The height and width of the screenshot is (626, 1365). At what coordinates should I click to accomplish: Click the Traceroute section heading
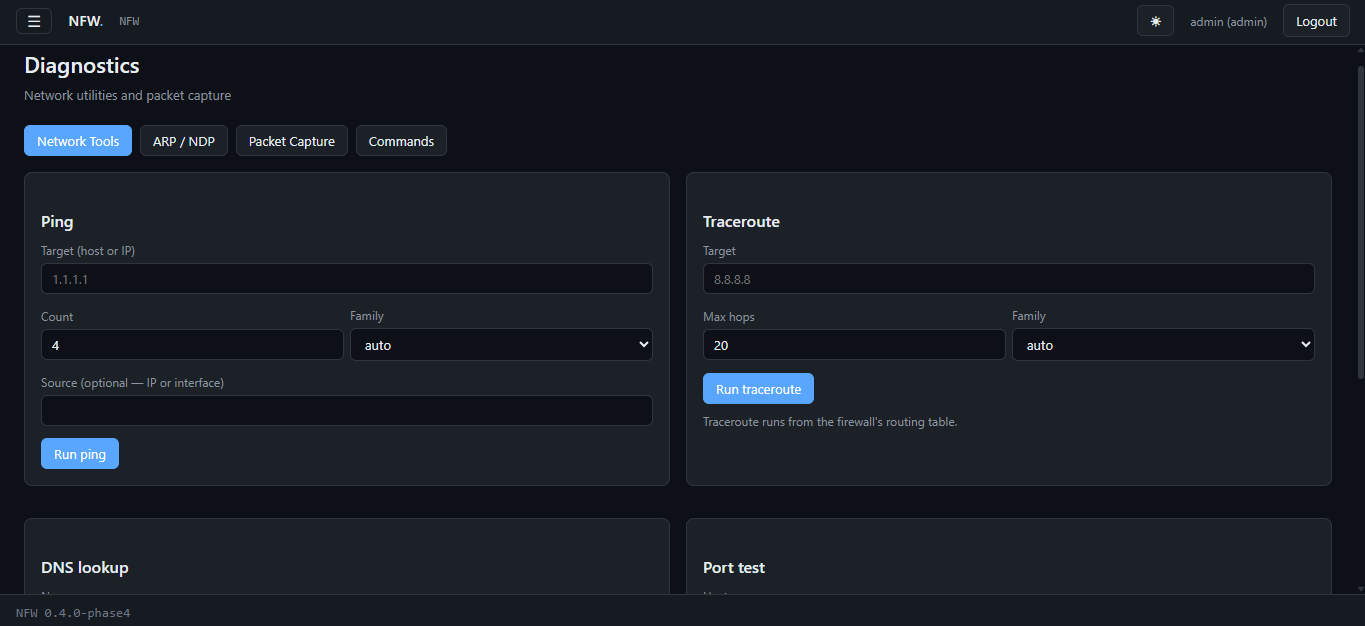(741, 222)
